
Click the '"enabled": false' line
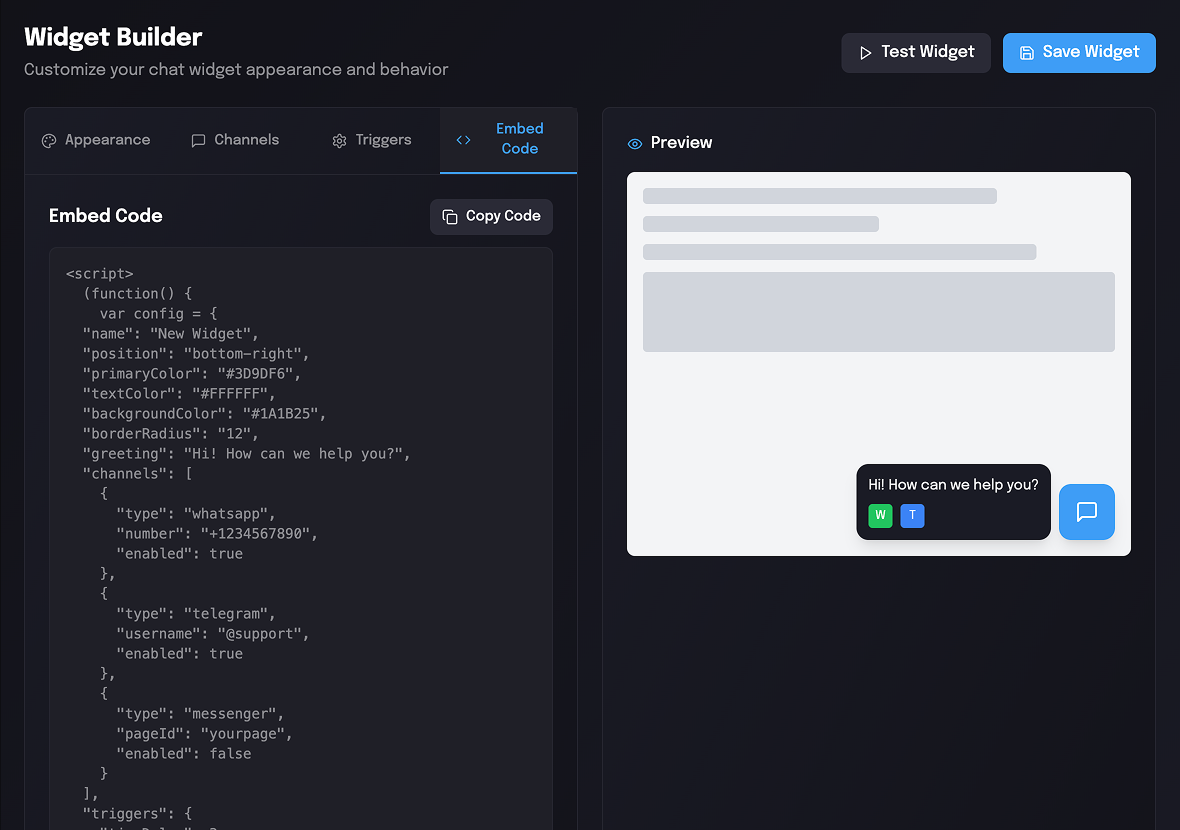point(184,754)
